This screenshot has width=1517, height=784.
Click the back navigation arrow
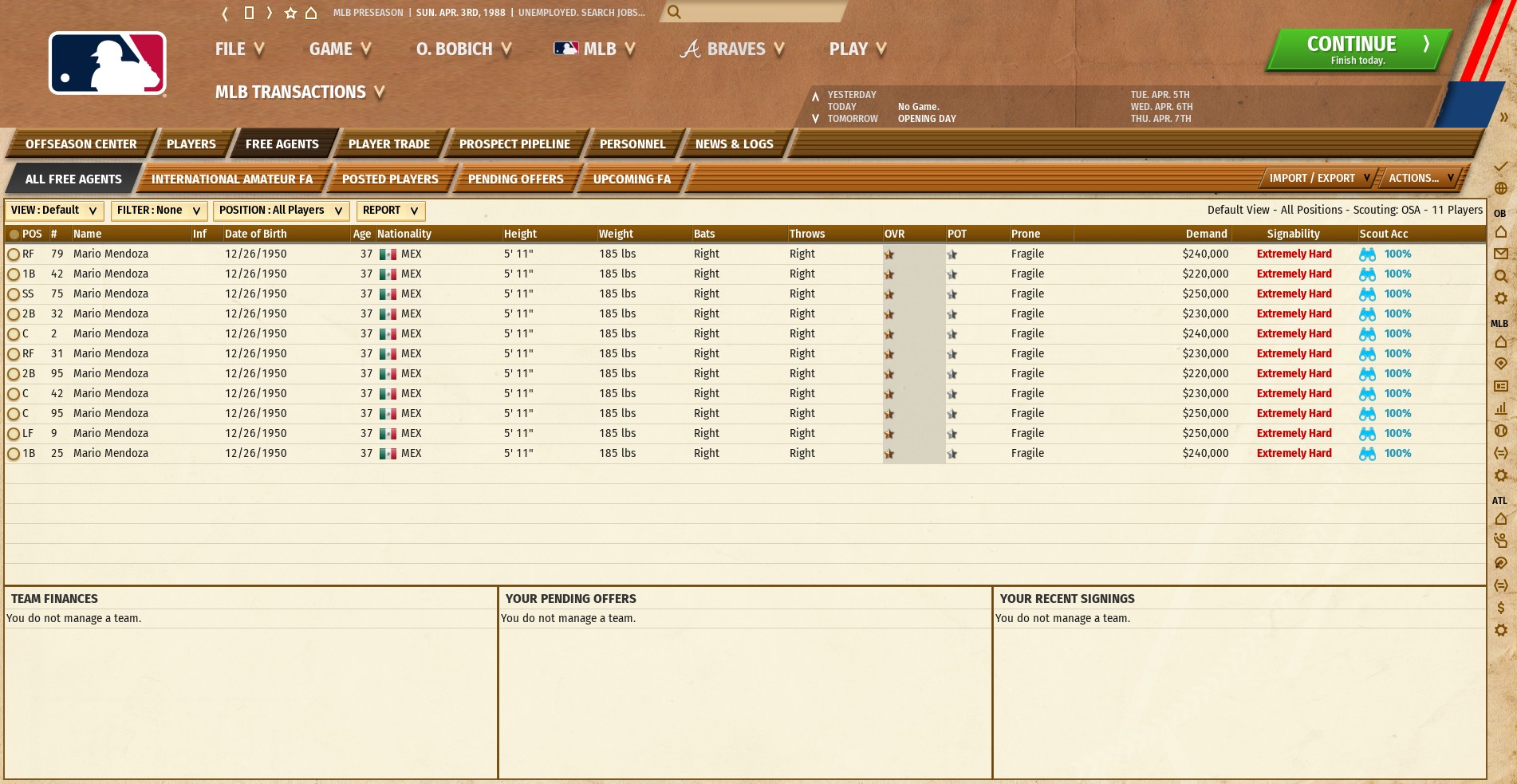click(225, 13)
